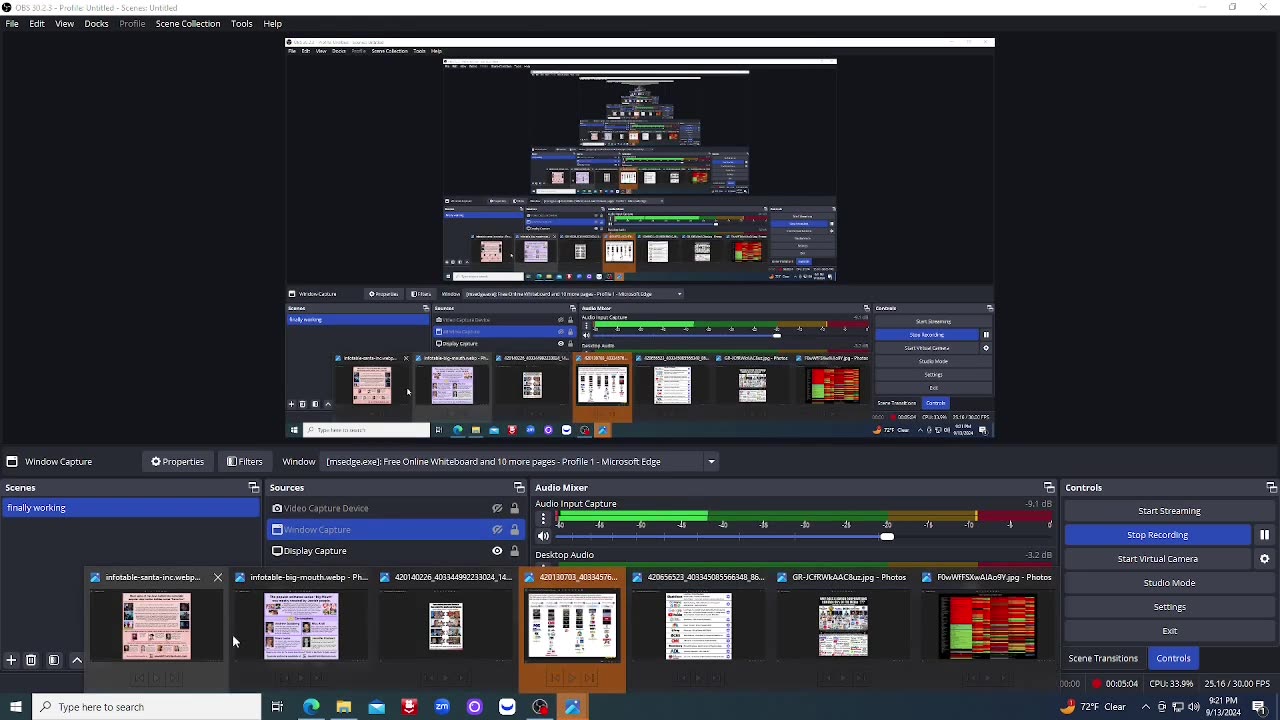Select GR-JCfRWkAAC8uz.jpg Photos thumbnail

(843, 627)
